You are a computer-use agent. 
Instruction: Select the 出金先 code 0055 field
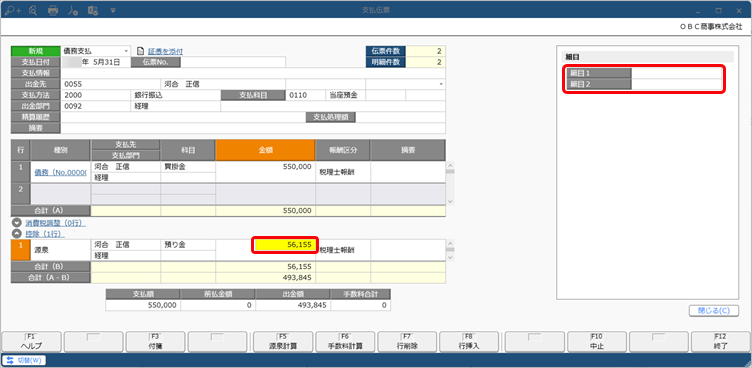tap(110, 84)
